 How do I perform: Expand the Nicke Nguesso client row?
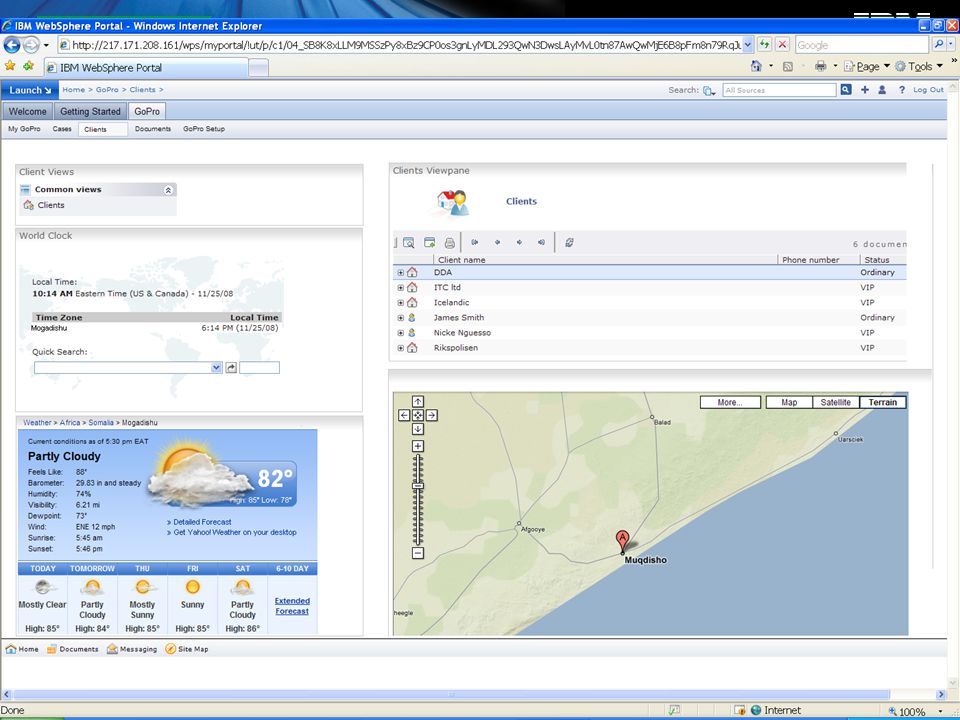point(400,333)
